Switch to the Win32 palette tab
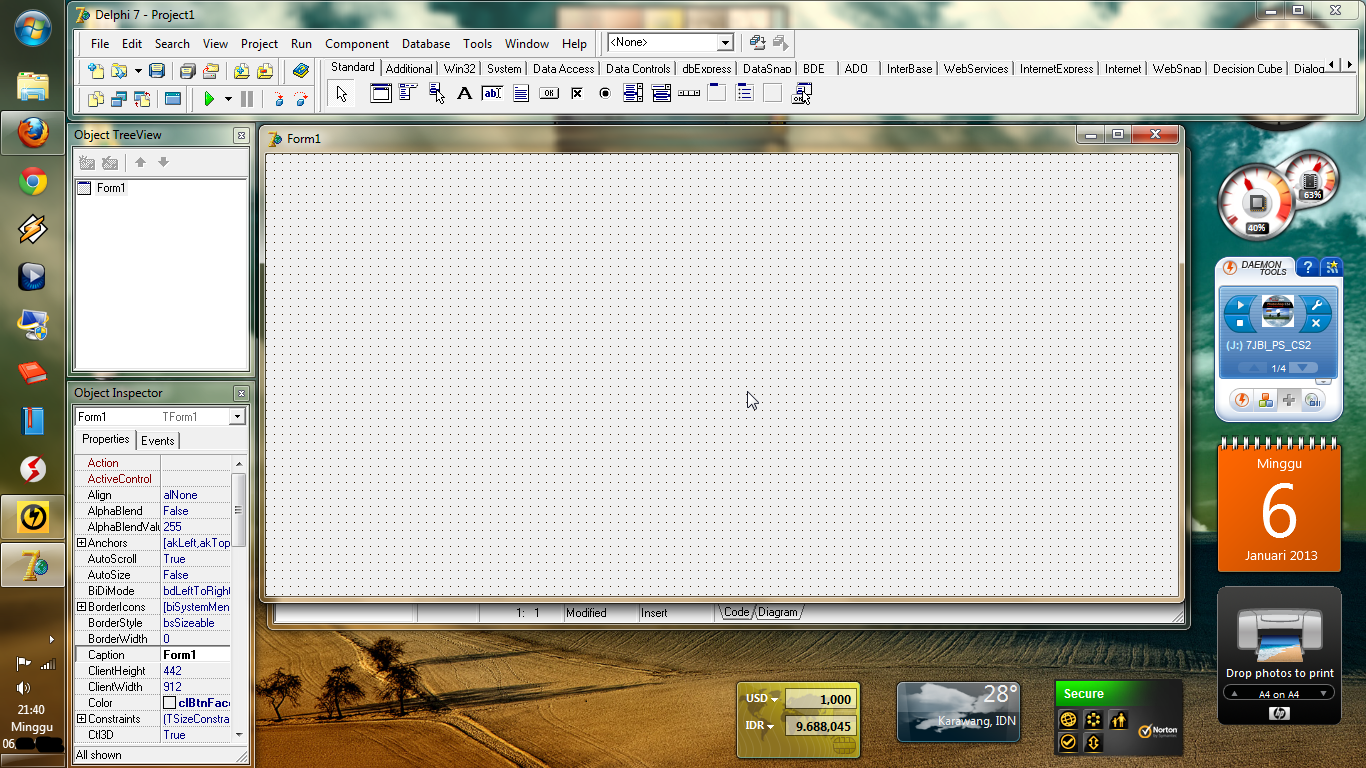Viewport: 1366px width, 768px height. [460, 69]
